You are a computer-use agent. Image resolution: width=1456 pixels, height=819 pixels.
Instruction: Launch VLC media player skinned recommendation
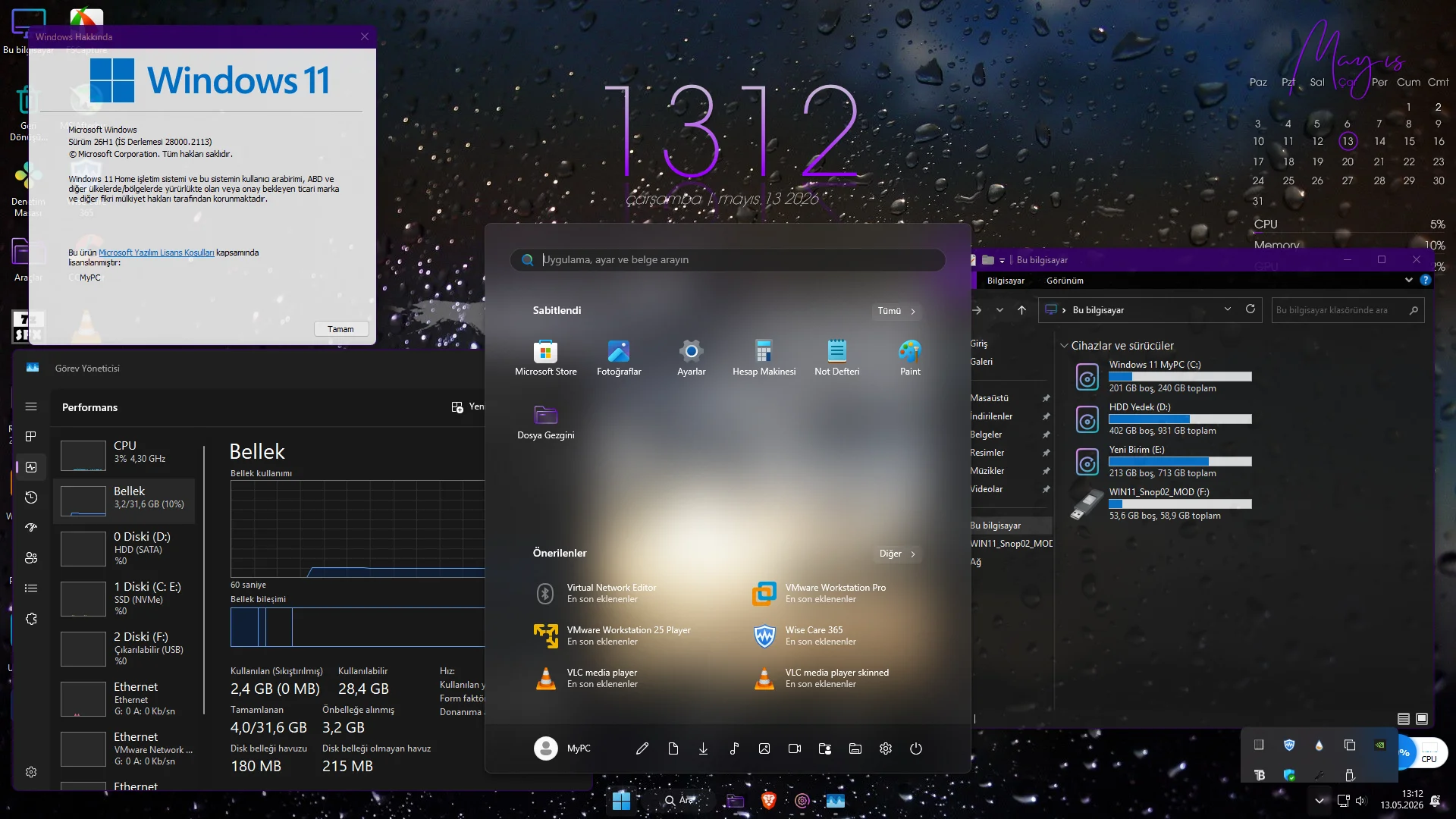tap(821, 678)
